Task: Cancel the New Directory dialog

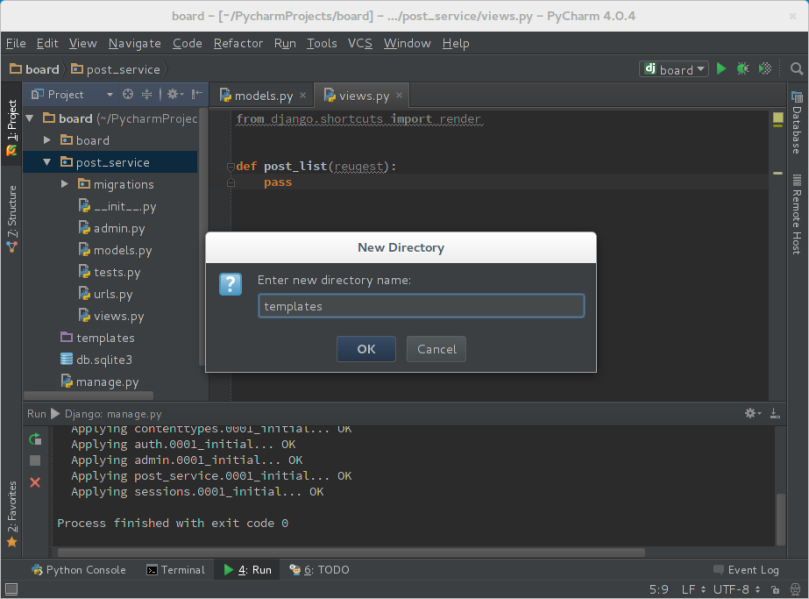Action: click(436, 349)
